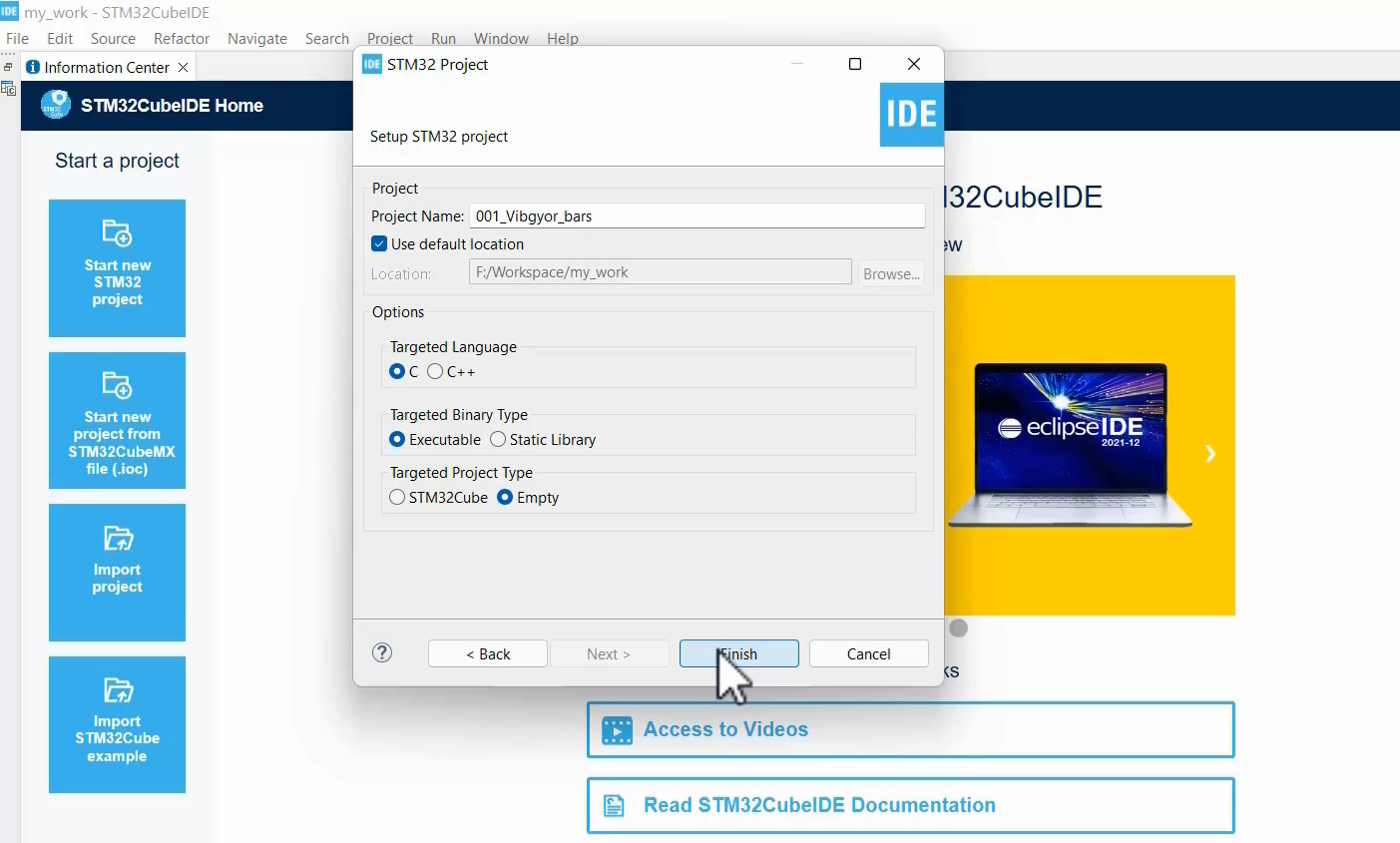Viewport: 1400px width, 843px height.
Task: Click the film icon beside Access to Videos
Action: point(617,730)
